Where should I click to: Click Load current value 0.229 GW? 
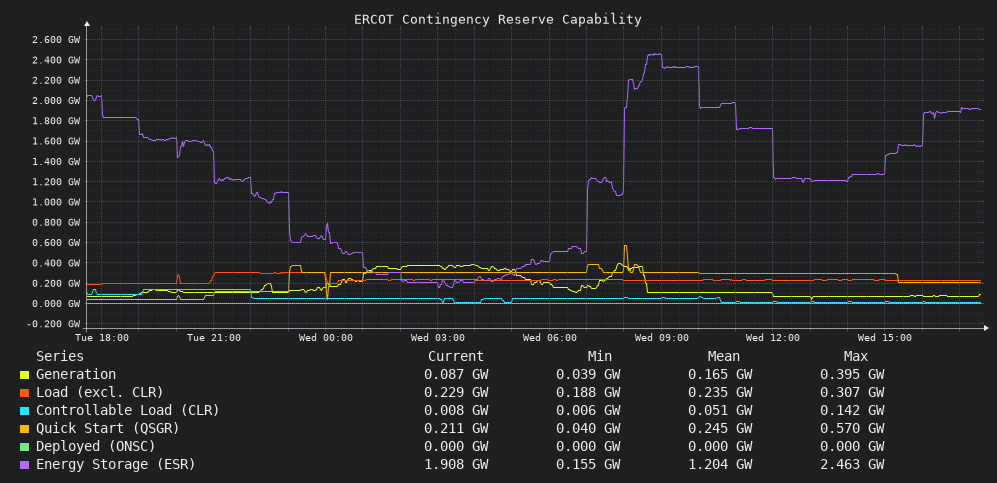tap(456, 393)
